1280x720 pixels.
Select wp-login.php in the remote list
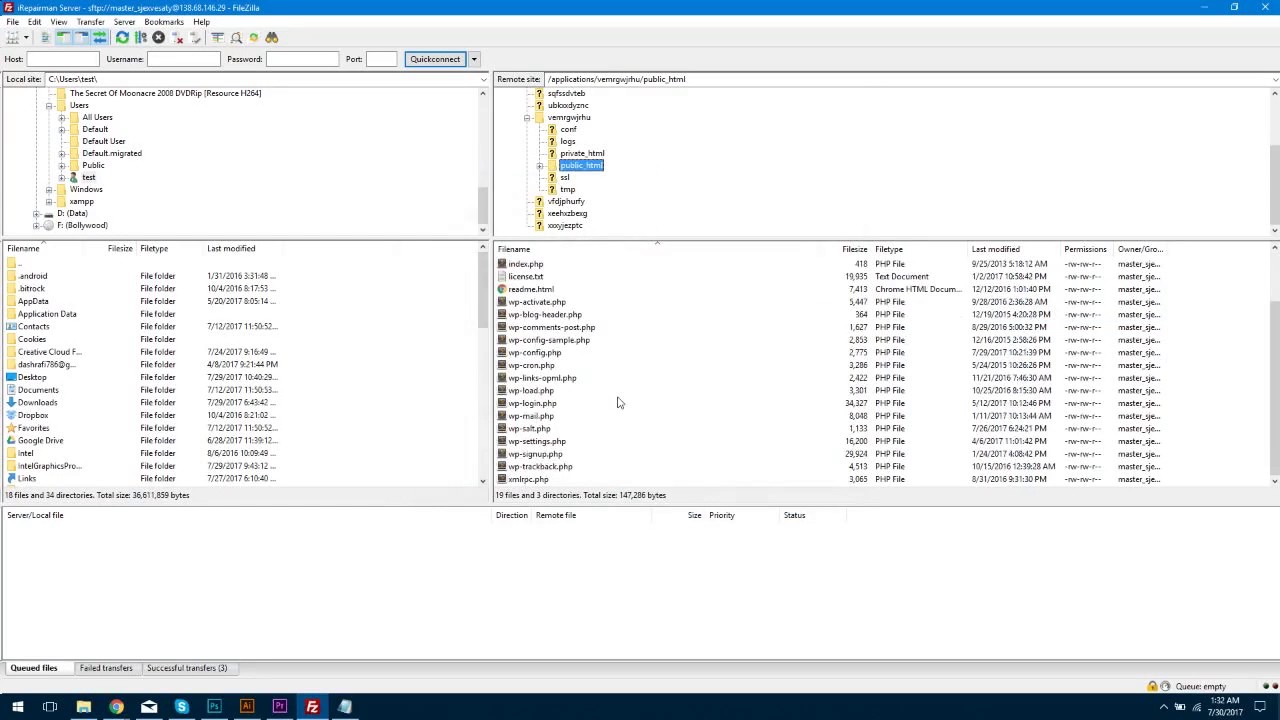coord(532,403)
